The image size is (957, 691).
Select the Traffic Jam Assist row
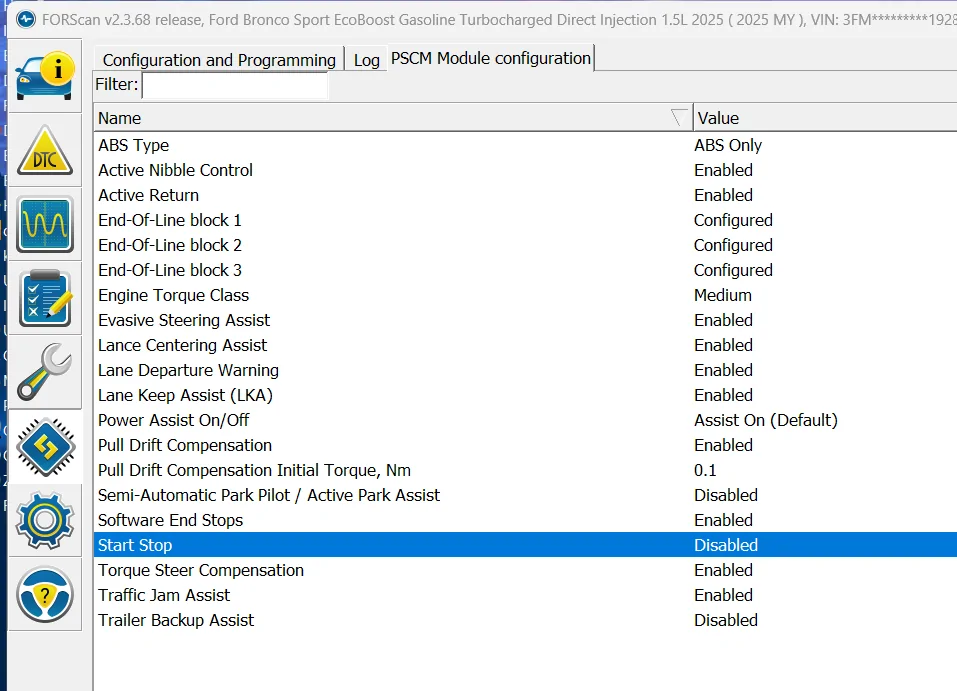click(x=300, y=595)
